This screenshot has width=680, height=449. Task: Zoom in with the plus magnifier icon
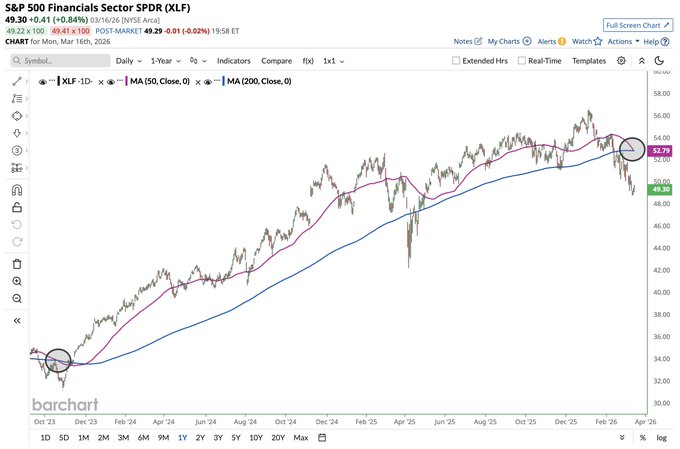17,281
